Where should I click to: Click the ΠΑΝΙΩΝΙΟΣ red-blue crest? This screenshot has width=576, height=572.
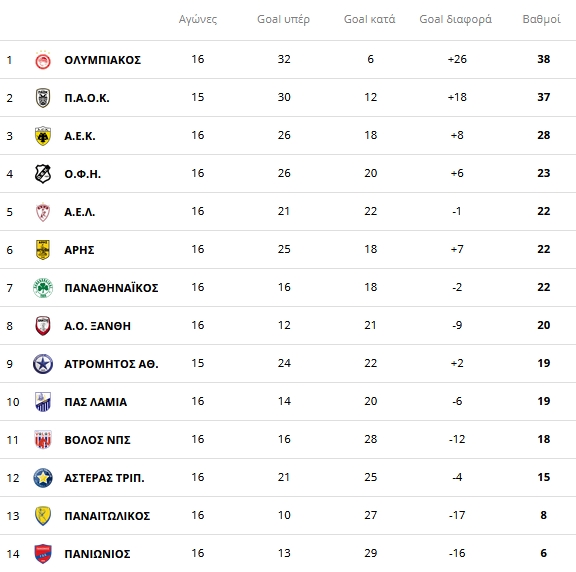[x=43, y=554]
